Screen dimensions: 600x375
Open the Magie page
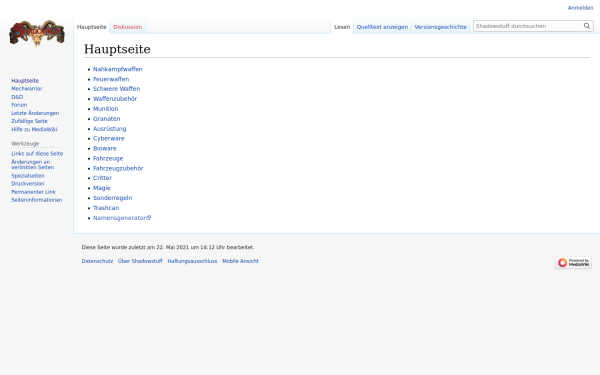[x=101, y=188]
